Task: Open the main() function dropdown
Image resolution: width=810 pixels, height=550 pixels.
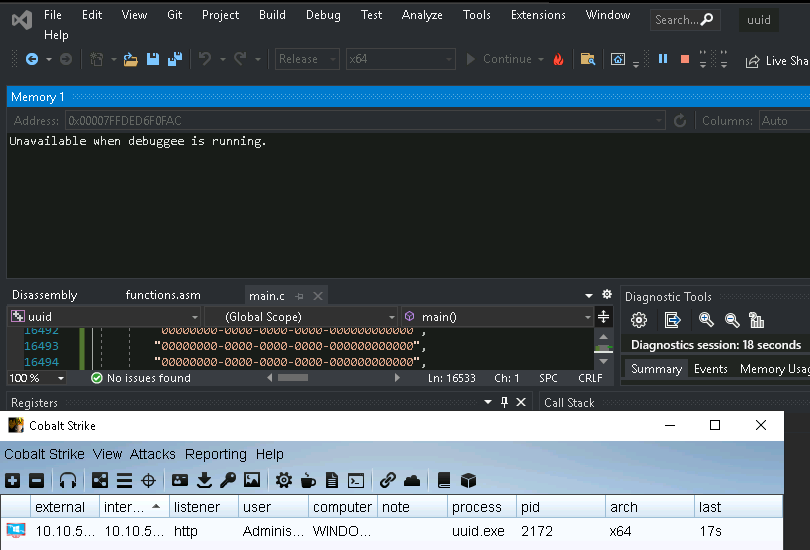Action: tap(497, 317)
